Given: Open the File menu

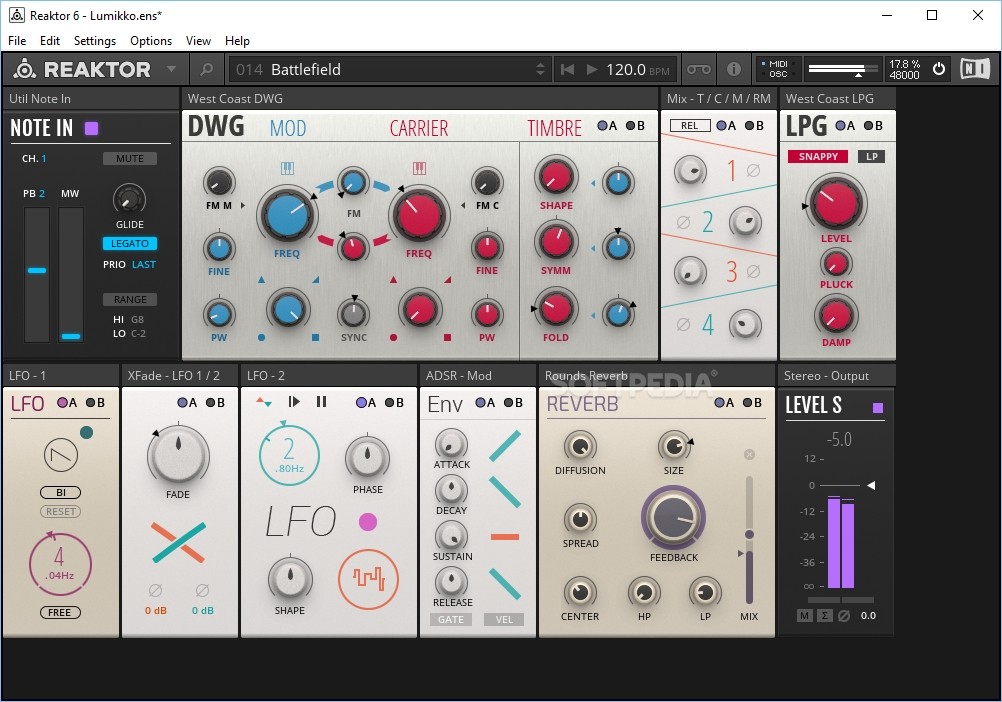Looking at the screenshot, I should tap(17, 41).
